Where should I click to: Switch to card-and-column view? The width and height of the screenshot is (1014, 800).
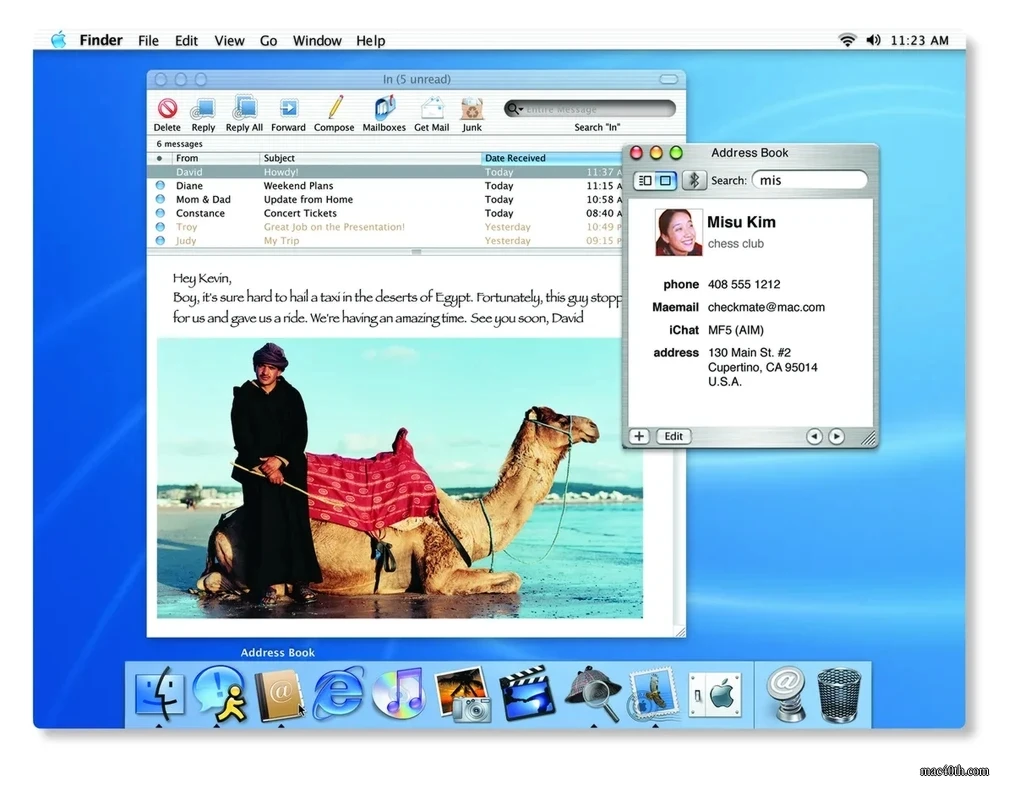click(645, 180)
